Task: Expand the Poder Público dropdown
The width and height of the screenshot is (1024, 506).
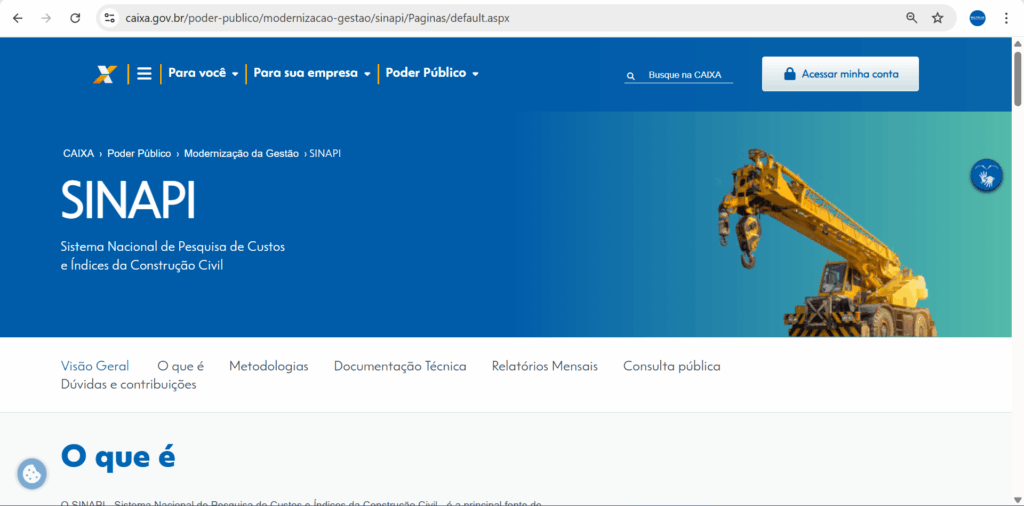Action: (432, 73)
